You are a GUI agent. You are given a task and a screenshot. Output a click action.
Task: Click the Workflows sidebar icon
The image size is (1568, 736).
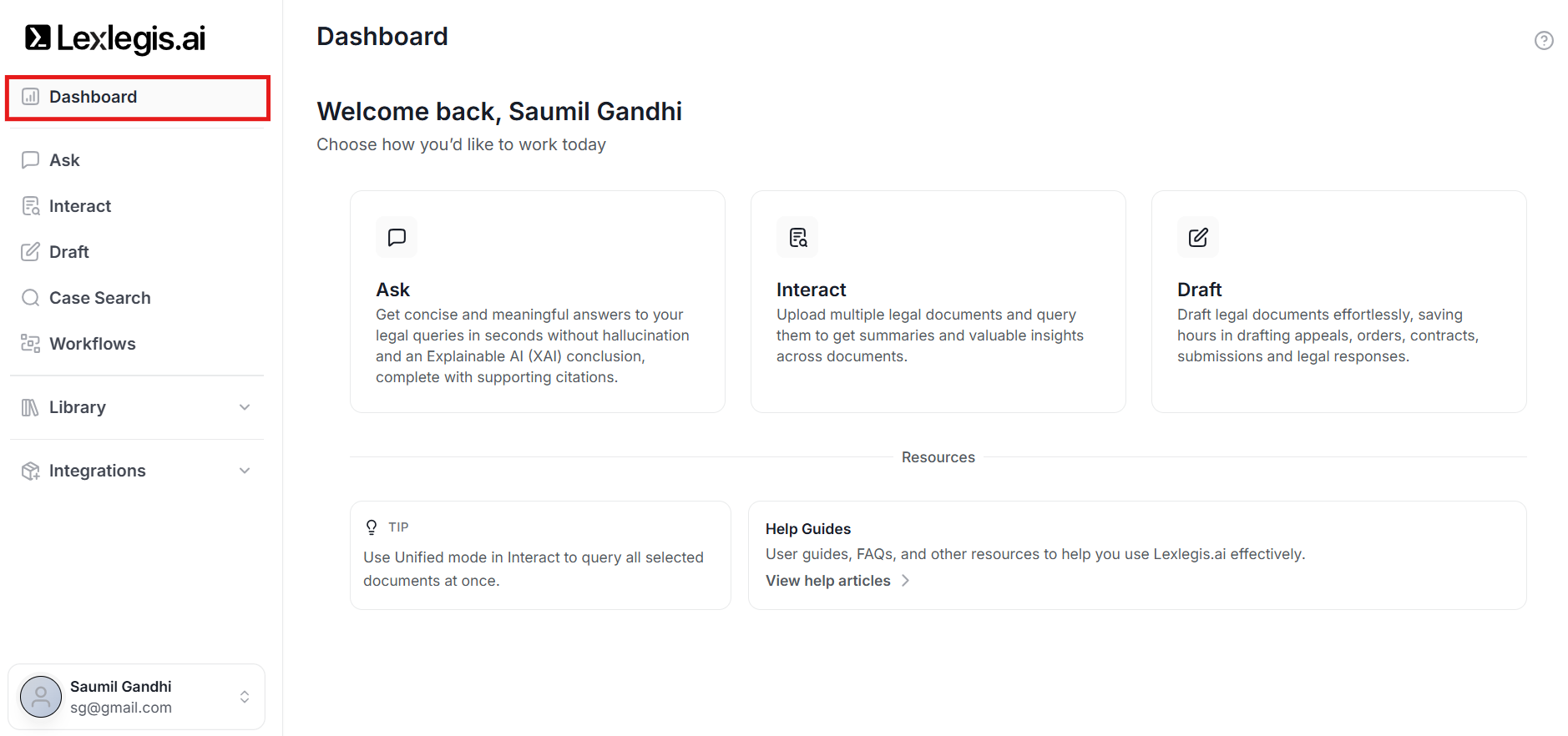(x=31, y=344)
